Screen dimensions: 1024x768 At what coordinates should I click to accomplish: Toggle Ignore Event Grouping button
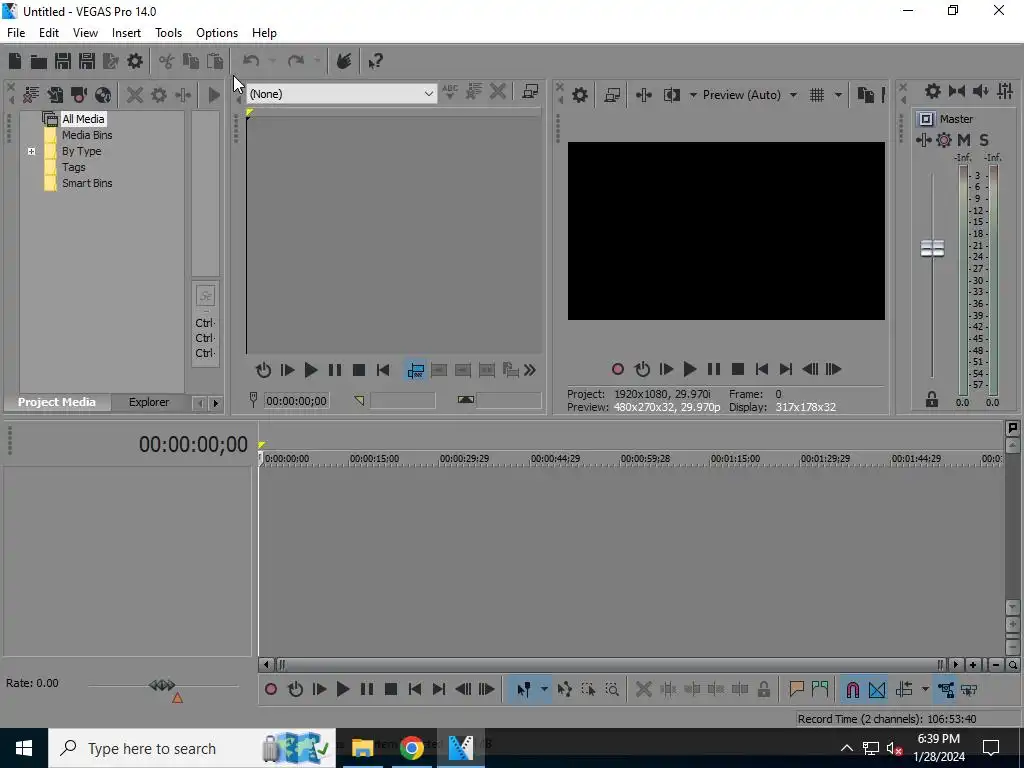(x=969, y=690)
